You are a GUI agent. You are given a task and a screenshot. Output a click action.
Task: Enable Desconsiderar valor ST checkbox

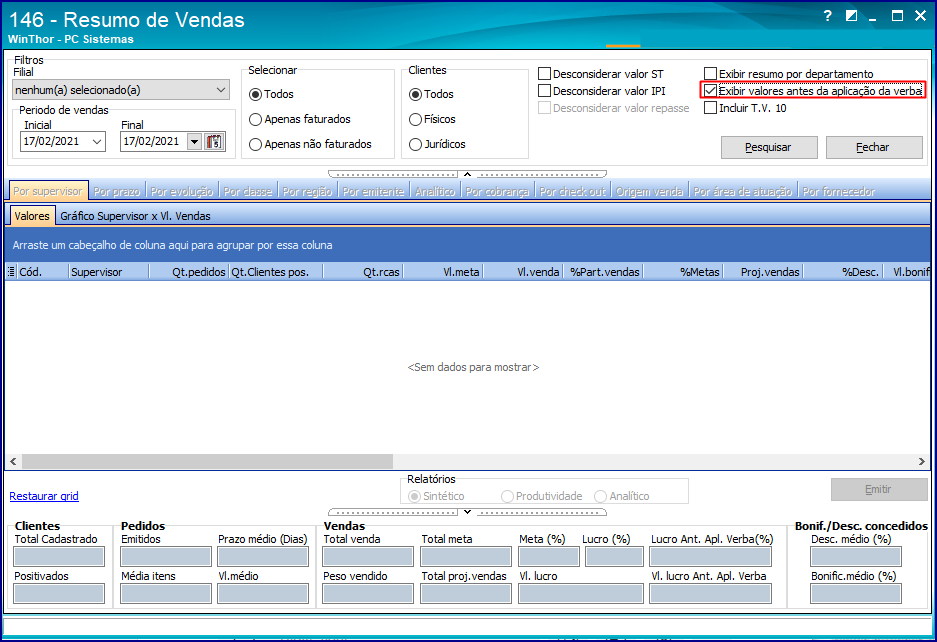pos(544,74)
